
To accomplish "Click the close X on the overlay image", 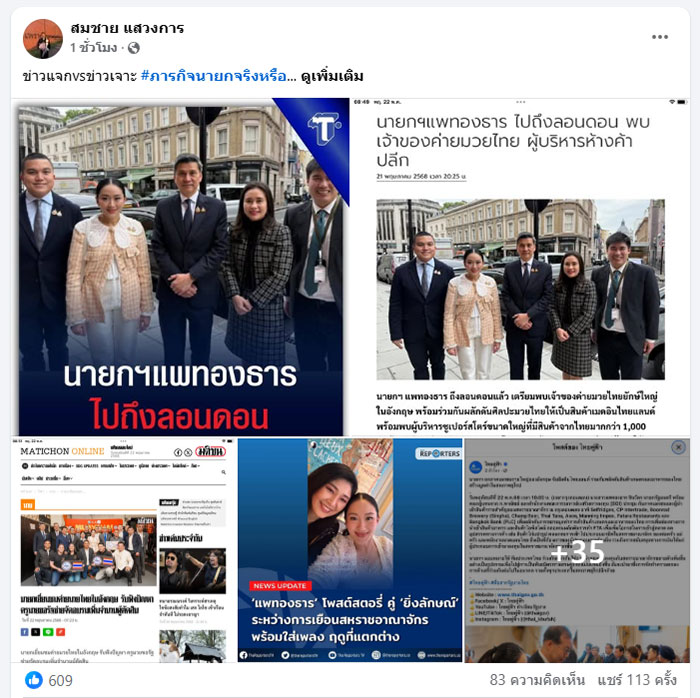I will tap(678, 447).
